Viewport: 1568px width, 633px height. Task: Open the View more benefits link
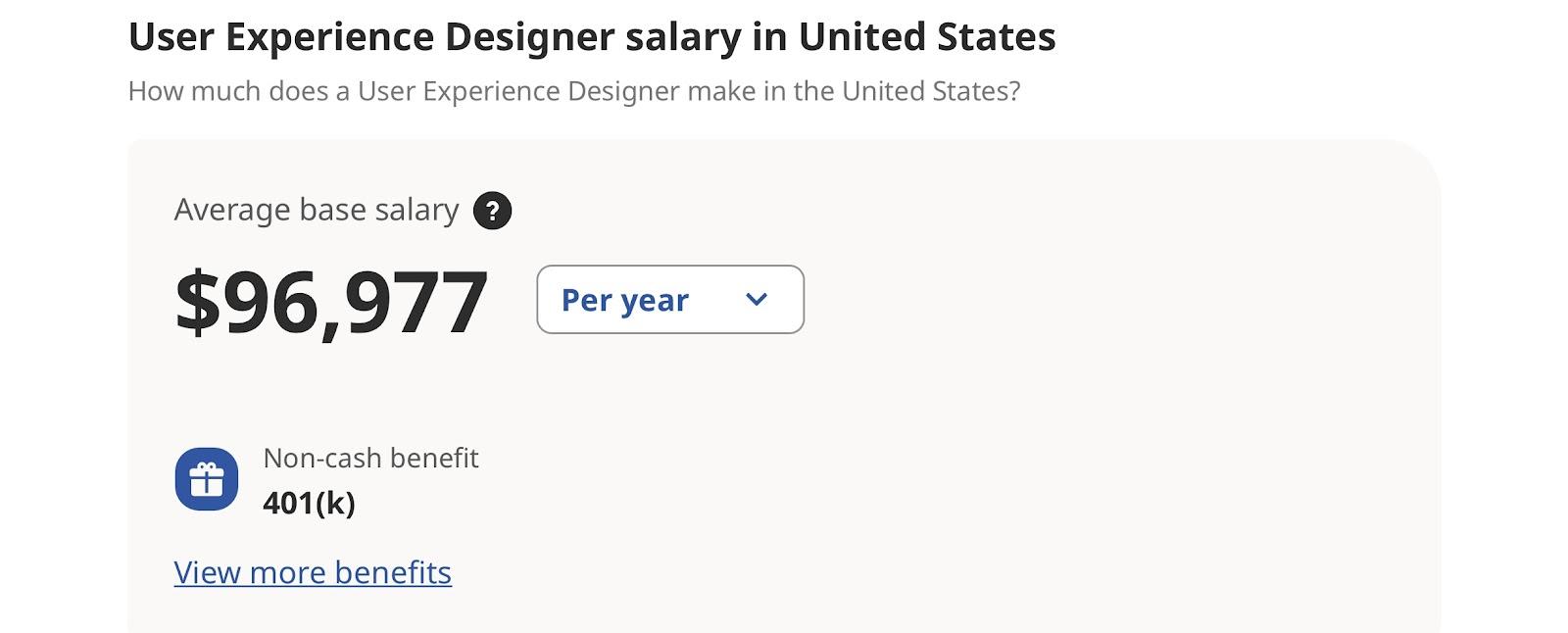tap(313, 572)
